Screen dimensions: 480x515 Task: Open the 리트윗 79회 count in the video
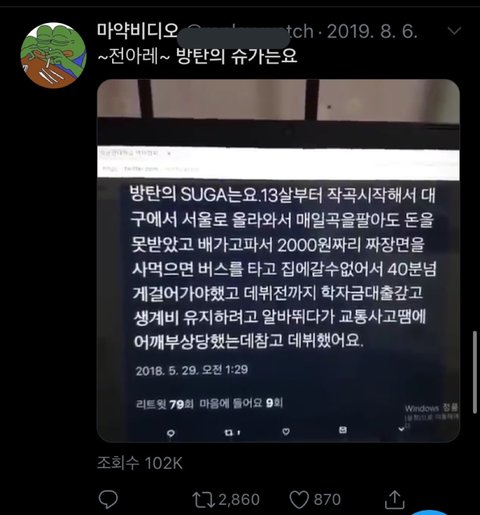tap(165, 404)
